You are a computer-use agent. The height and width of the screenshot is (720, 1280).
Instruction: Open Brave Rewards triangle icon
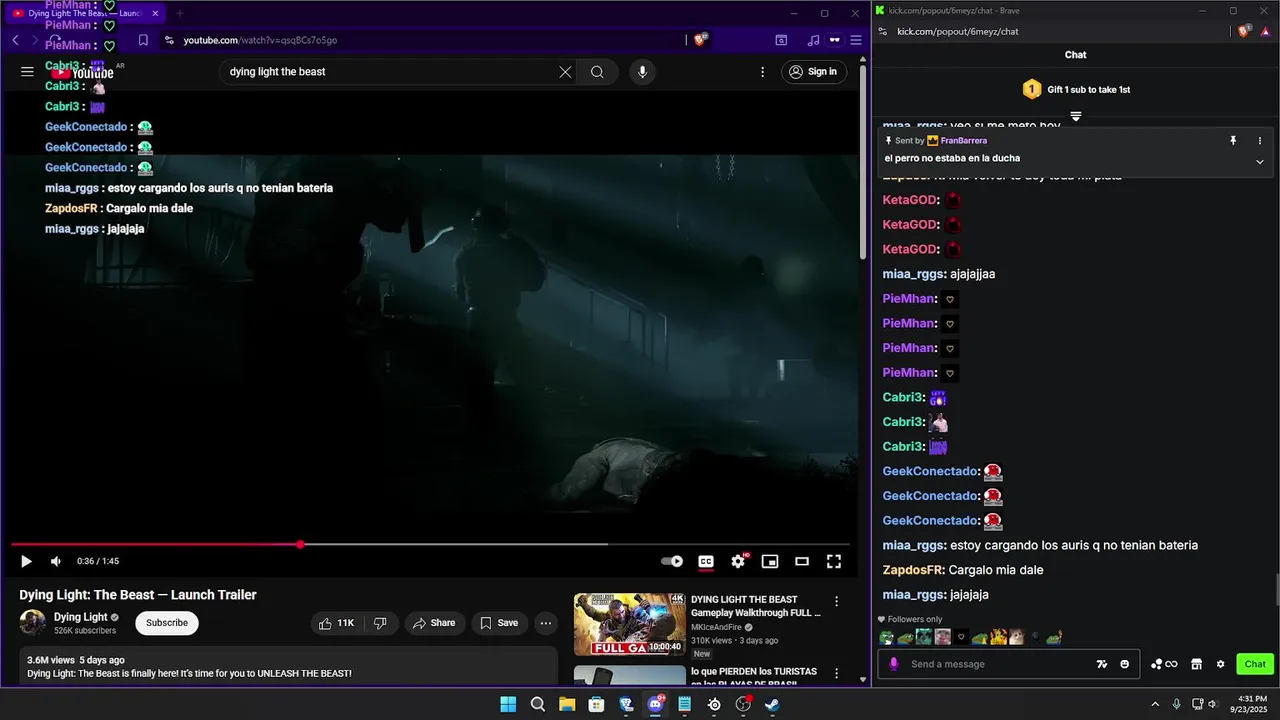point(1264,31)
